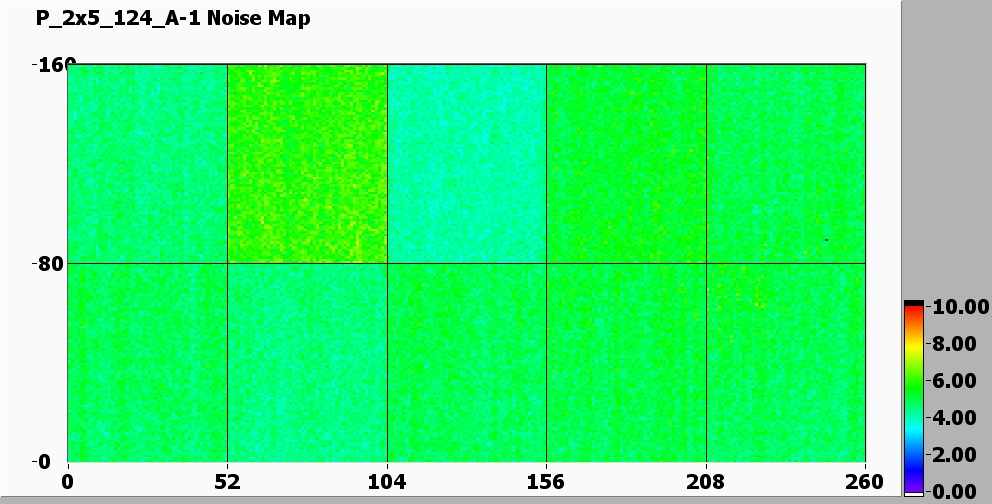Click the 10.00 label on the color legend
Image resolution: width=992 pixels, height=504 pixels.
pyautogui.click(x=953, y=307)
